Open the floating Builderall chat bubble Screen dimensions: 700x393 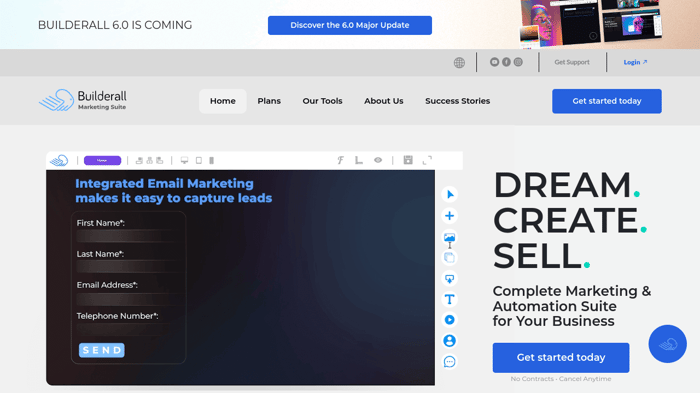(x=667, y=344)
